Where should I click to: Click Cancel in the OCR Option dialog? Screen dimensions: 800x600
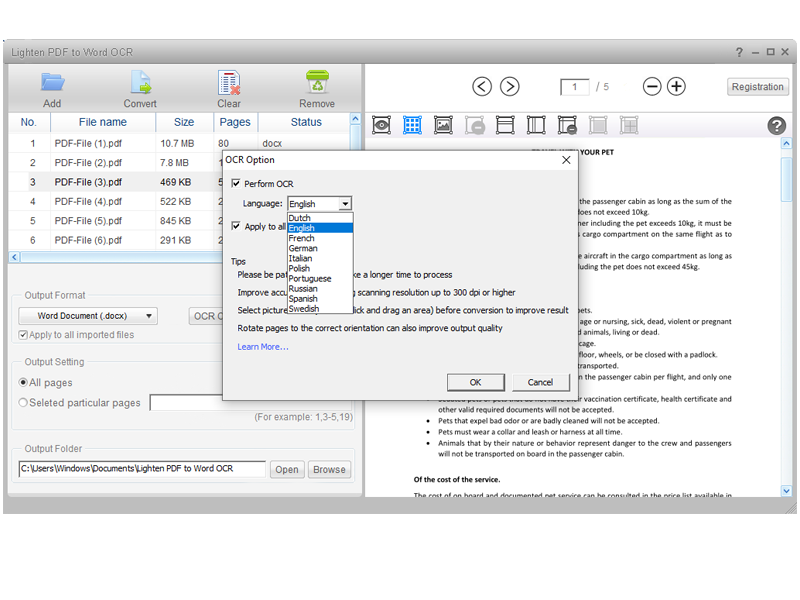(x=540, y=382)
